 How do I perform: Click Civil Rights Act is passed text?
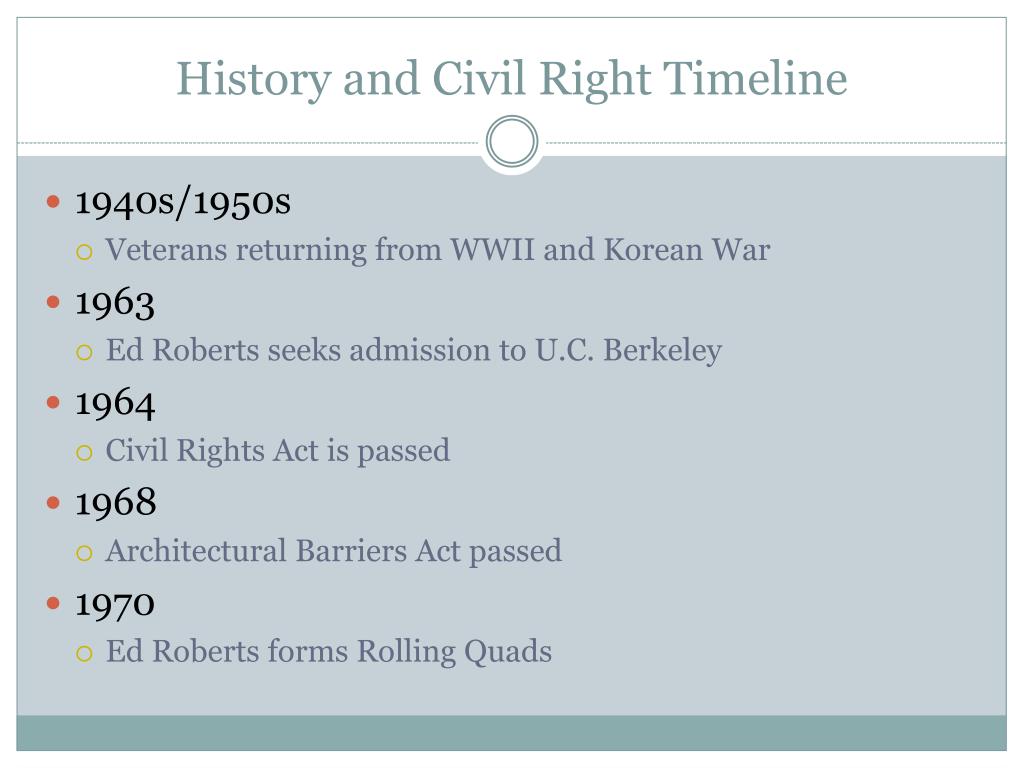pos(278,451)
